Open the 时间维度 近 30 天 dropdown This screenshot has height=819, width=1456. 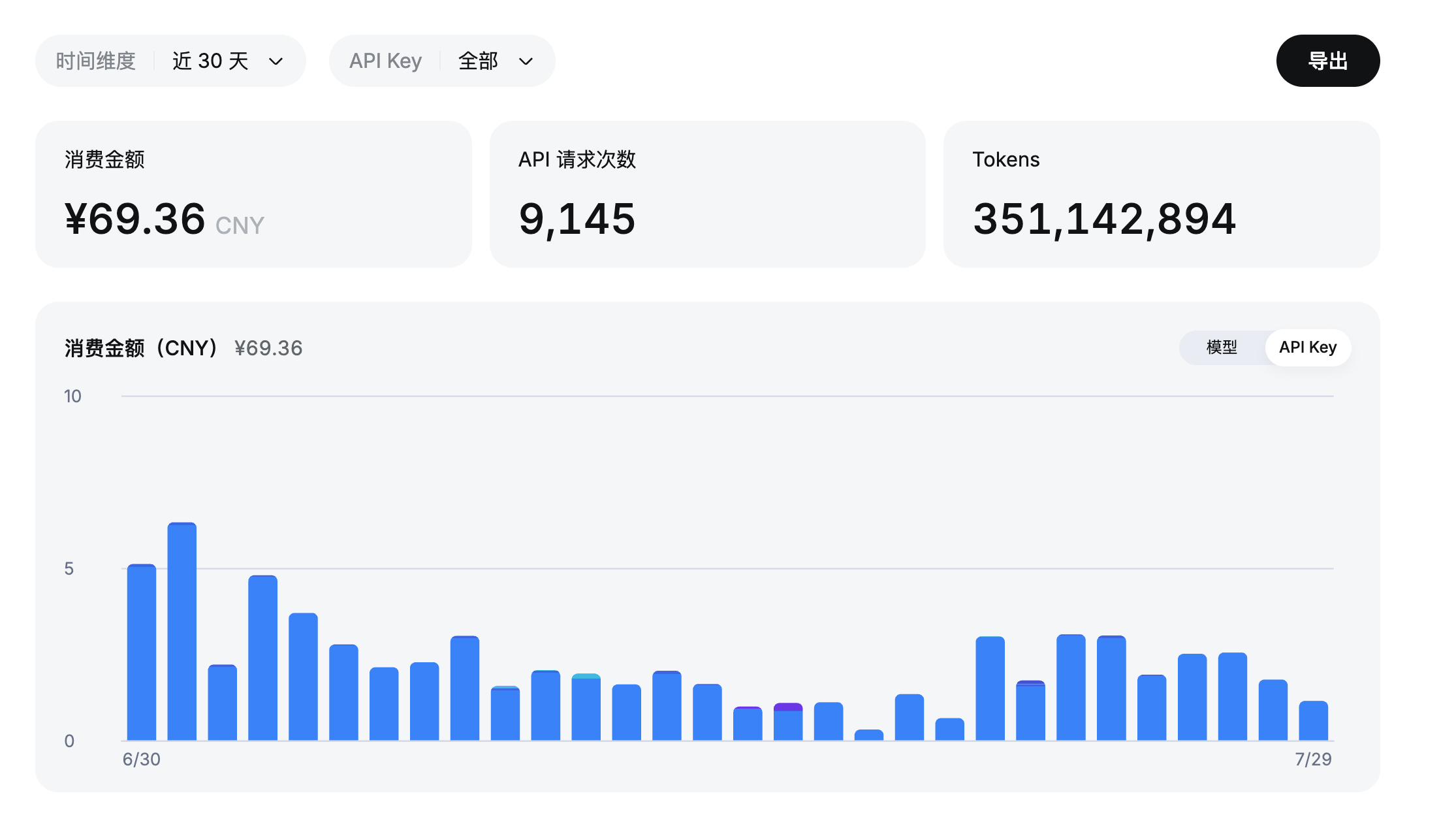(170, 61)
